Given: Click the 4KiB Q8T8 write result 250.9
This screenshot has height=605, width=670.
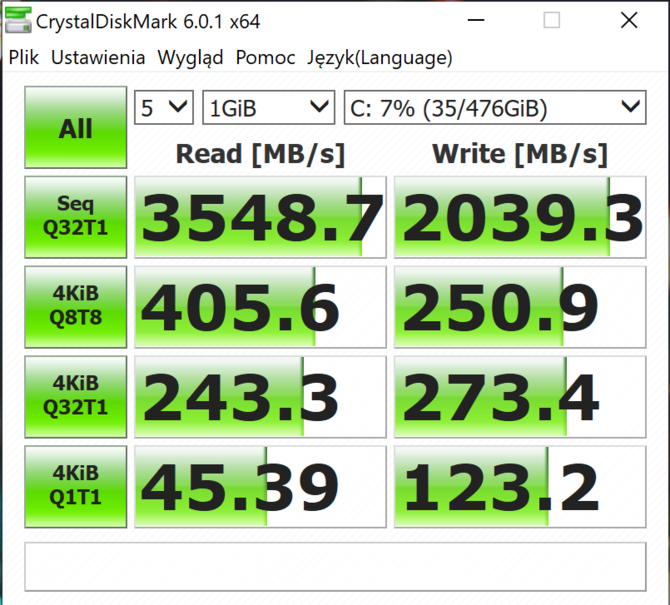Looking at the screenshot, I should [520, 307].
